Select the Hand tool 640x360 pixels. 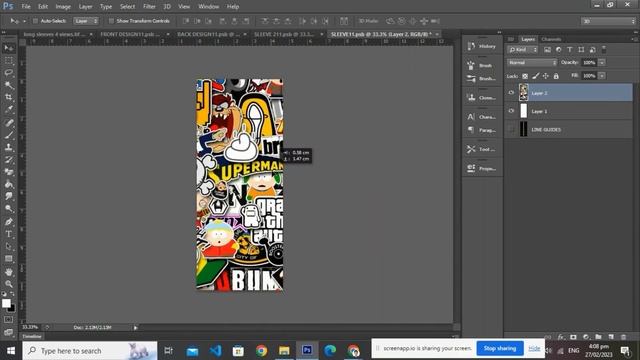coord(9,271)
